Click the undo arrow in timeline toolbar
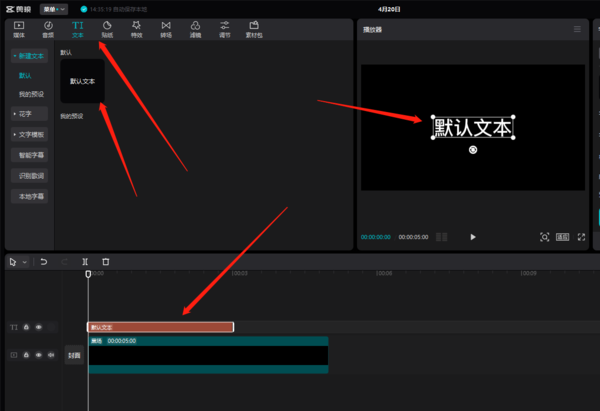The height and width of the screenshot is (411, 600). click(44, 262)
